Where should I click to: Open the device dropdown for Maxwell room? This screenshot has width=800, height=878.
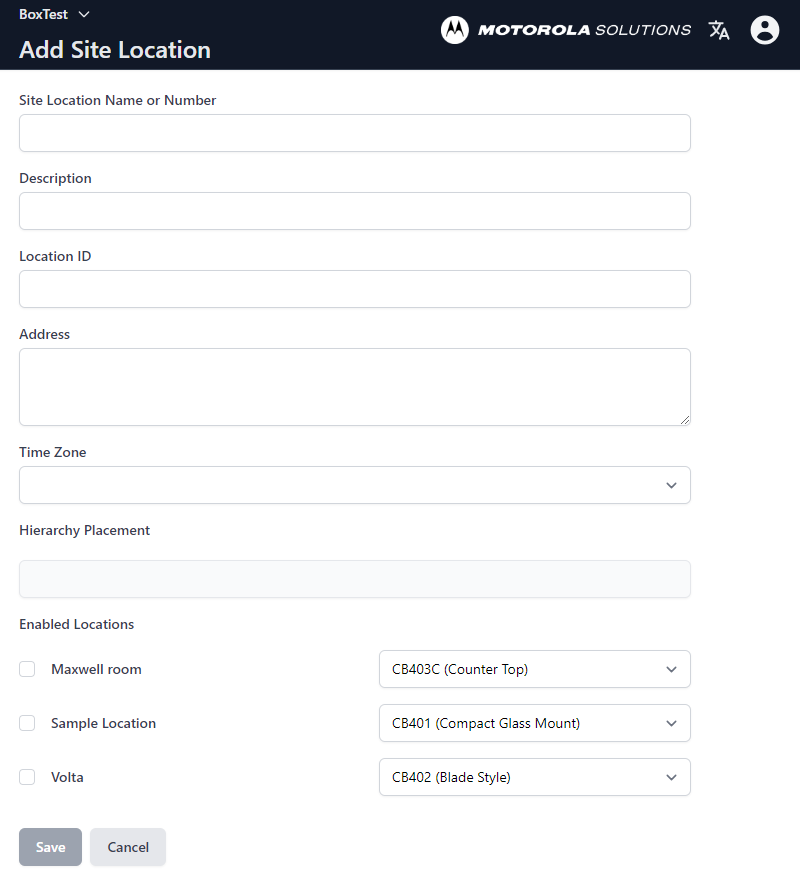(x=534, y=669)
